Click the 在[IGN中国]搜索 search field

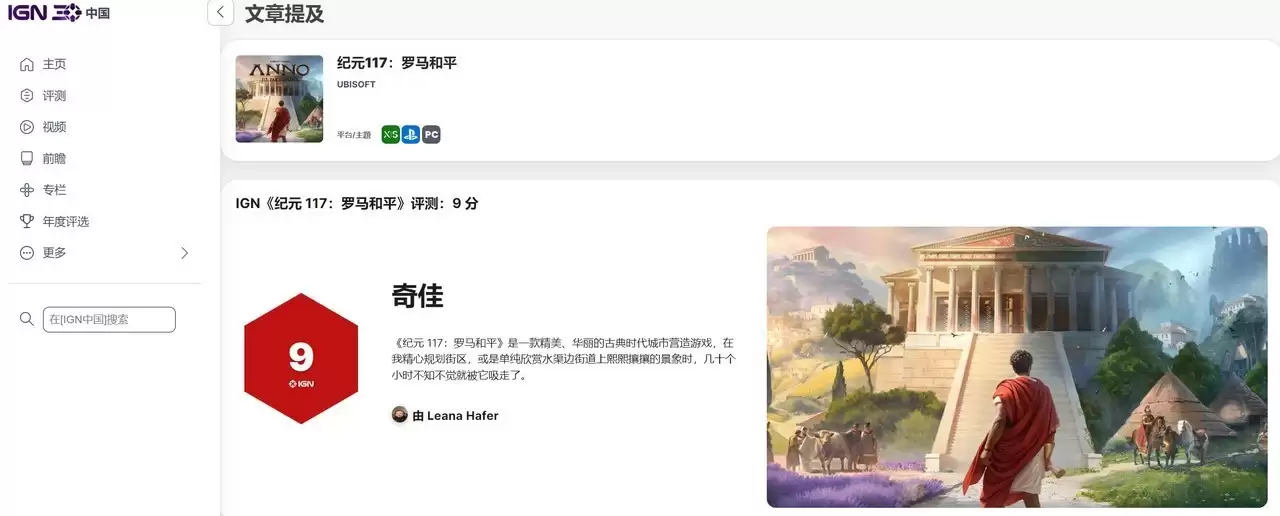click(x=109, y=320)
